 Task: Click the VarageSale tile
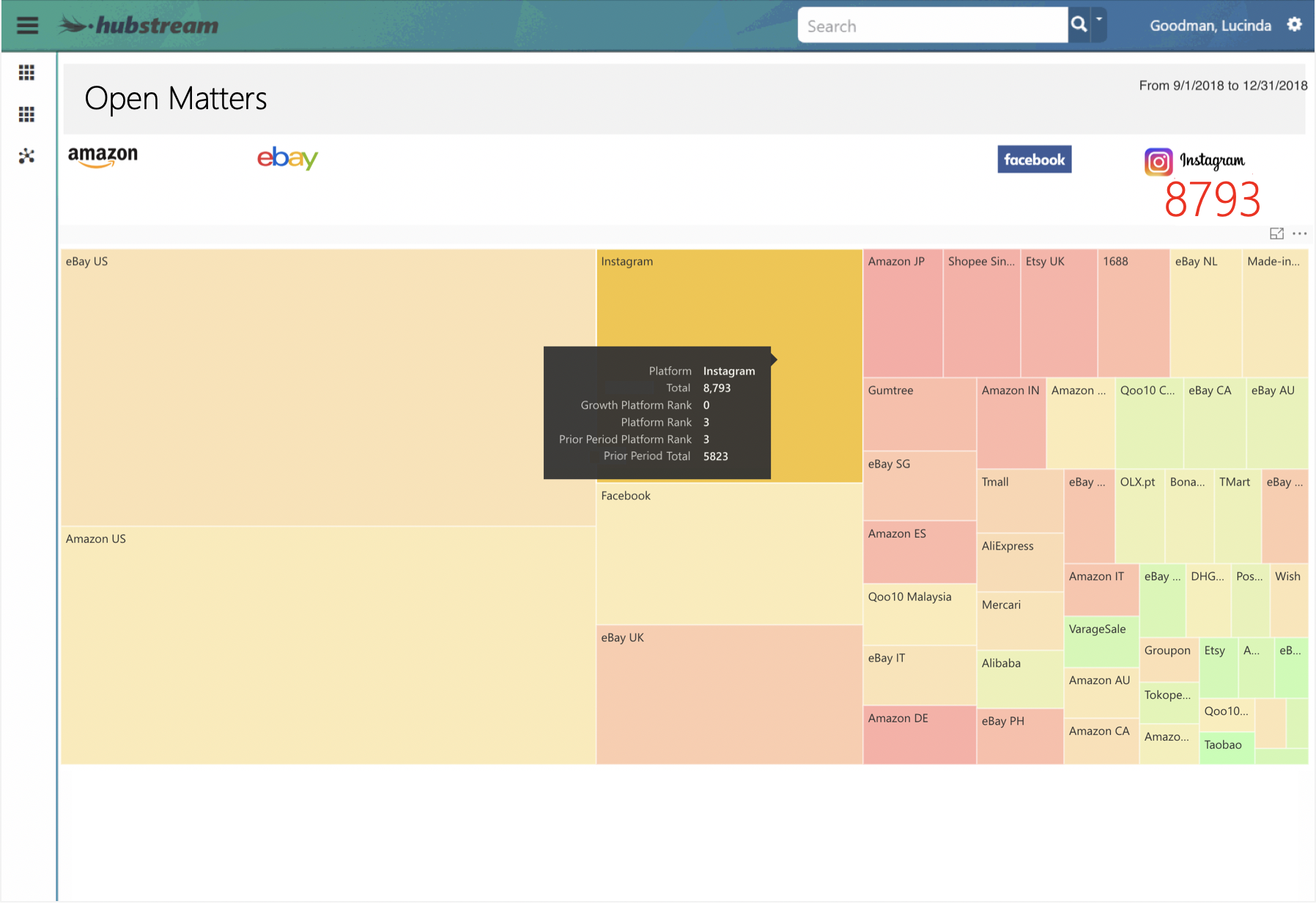1101,642
